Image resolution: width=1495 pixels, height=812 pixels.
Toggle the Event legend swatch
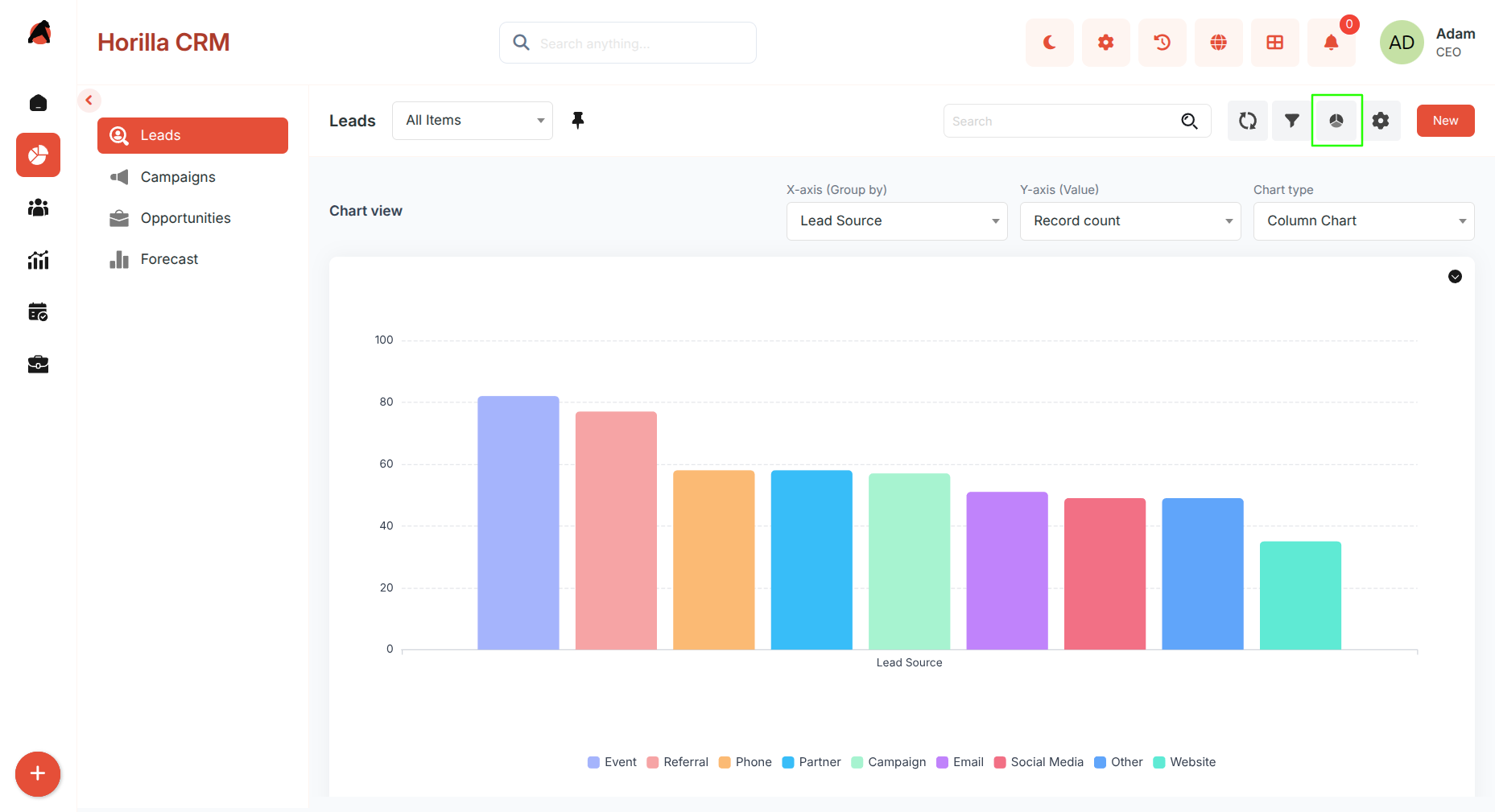coord(593,763)
